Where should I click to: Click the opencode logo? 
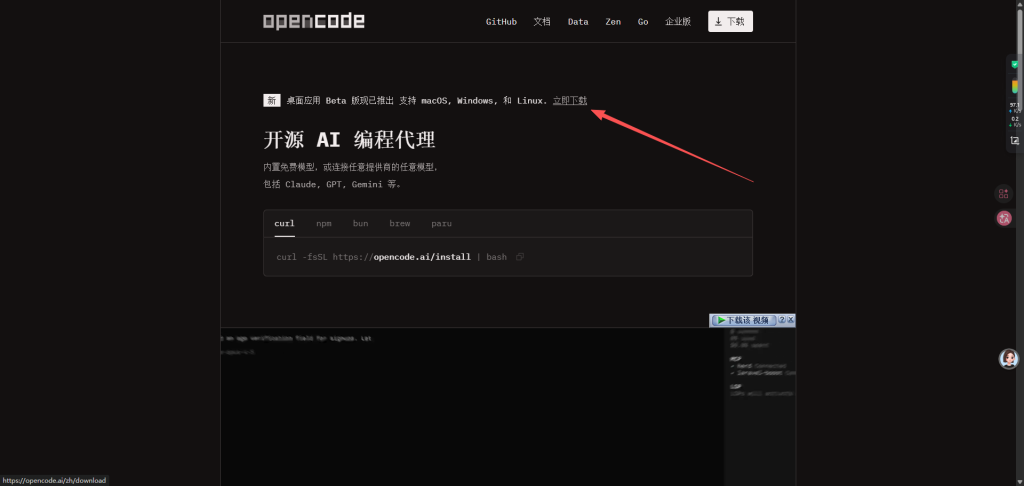(x=313, y=21)
